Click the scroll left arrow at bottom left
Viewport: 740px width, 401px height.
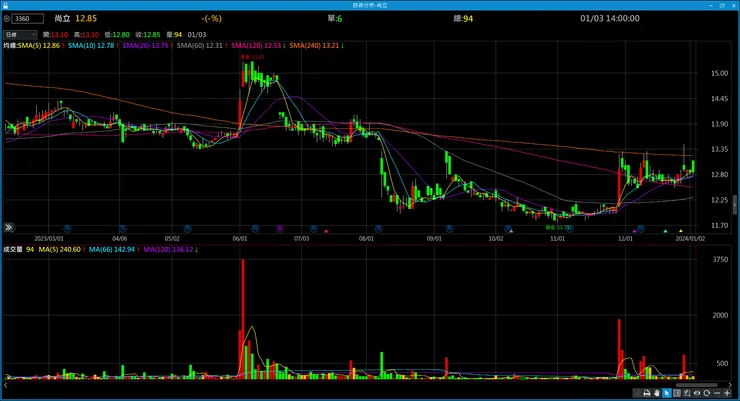6,385
